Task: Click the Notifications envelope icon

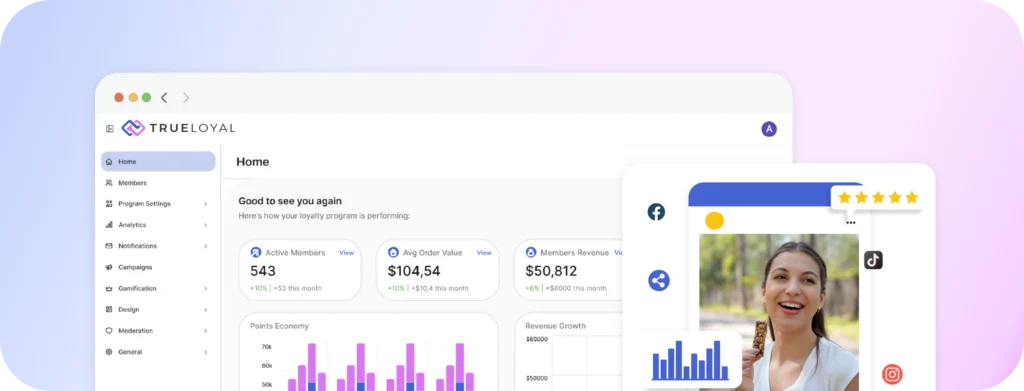Action: pos(109,246)
